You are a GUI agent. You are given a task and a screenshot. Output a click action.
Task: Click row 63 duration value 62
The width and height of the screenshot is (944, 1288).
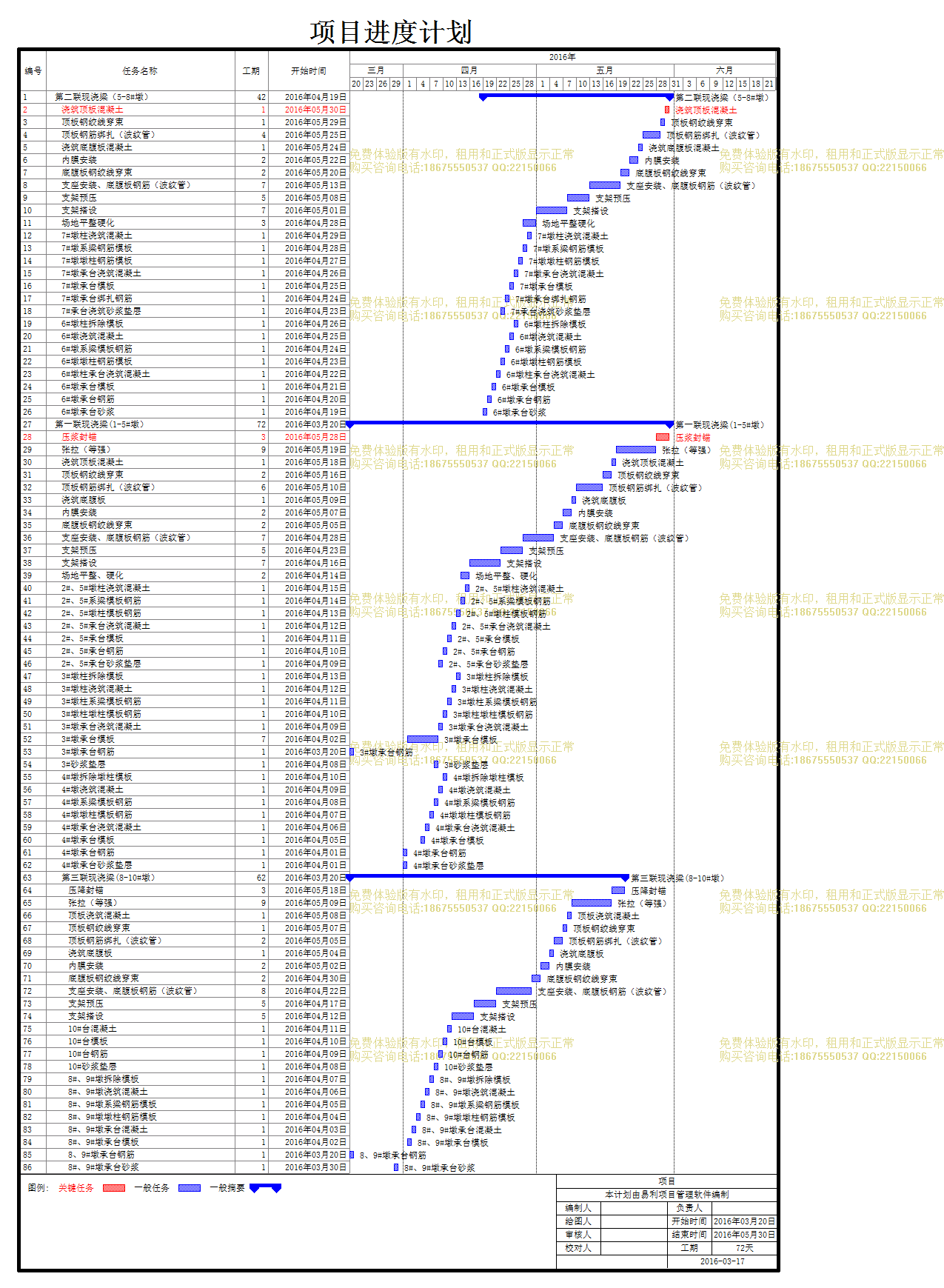coord(261,878)
